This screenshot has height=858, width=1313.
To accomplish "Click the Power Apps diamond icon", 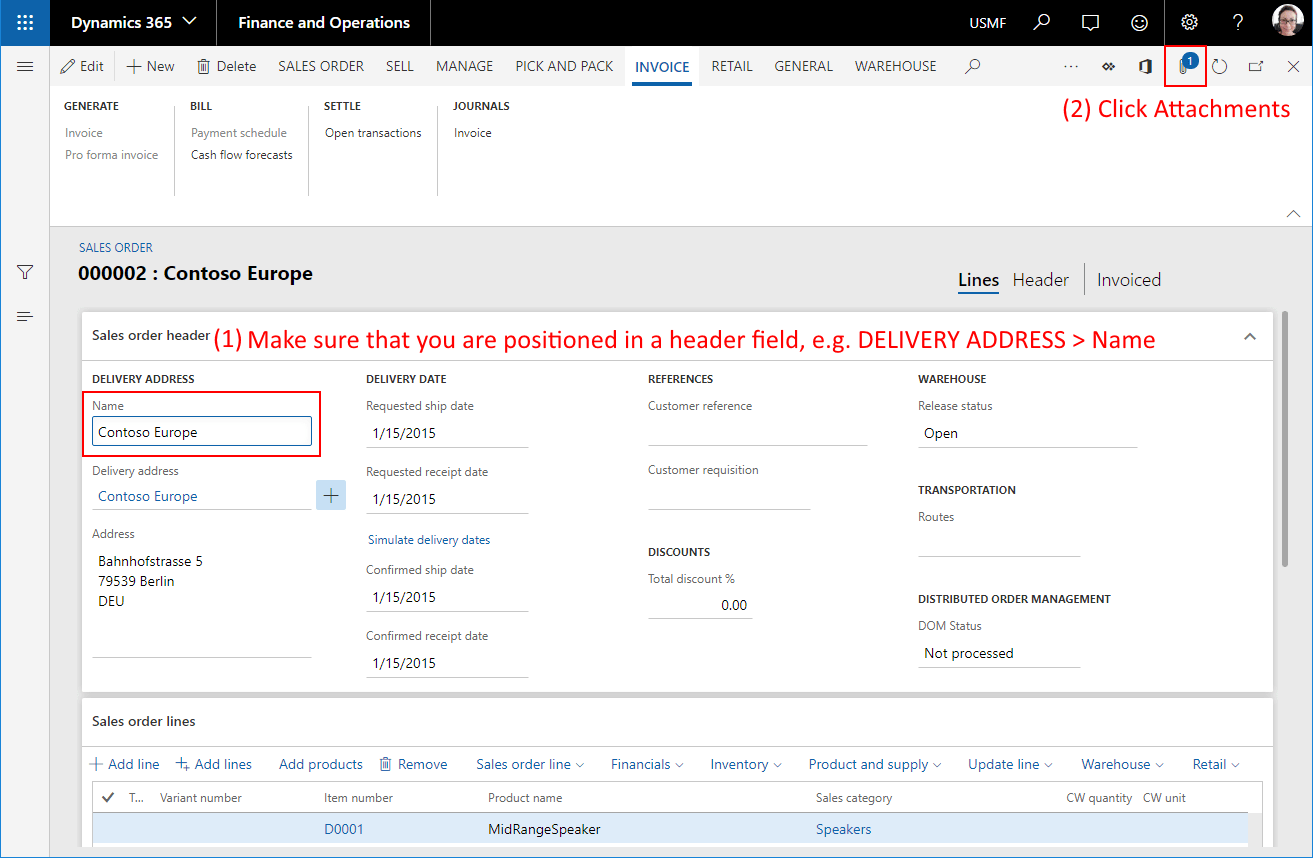I will (1108, 66).
